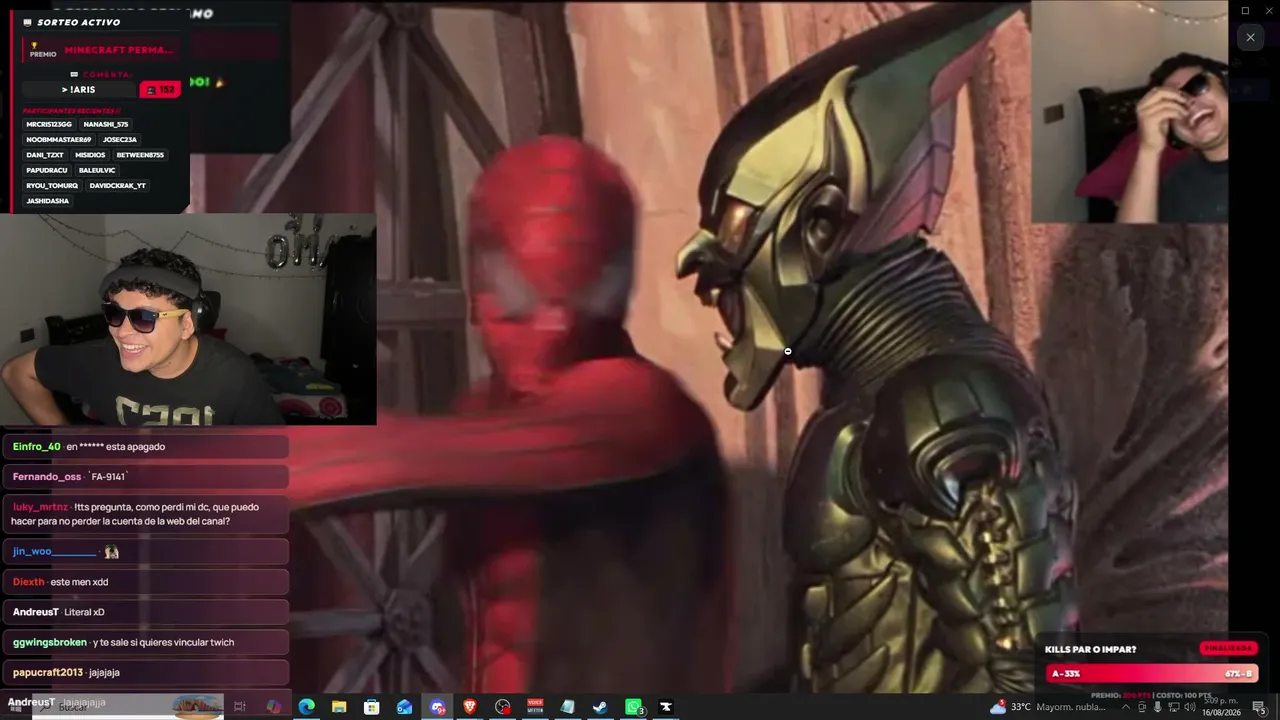Click the icon next to Sorteo Activo
This screenshot has width=1280, height=720.
(x=28, y=22)
